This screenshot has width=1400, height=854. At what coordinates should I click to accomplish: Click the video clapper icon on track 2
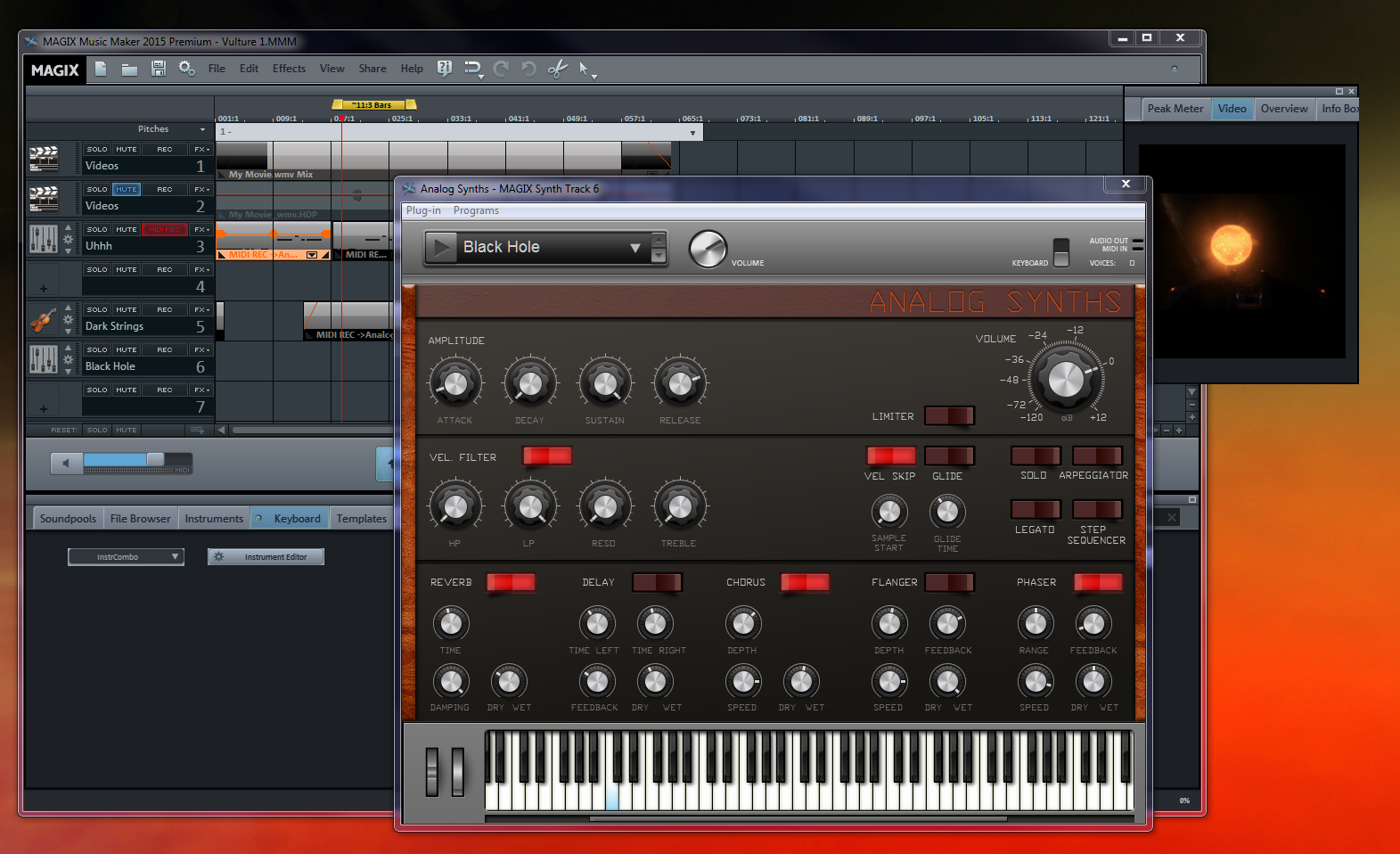[44, 199]
